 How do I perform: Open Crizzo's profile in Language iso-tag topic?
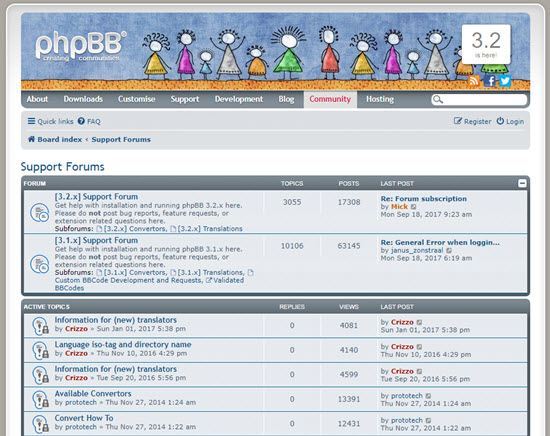coord(76,354)
